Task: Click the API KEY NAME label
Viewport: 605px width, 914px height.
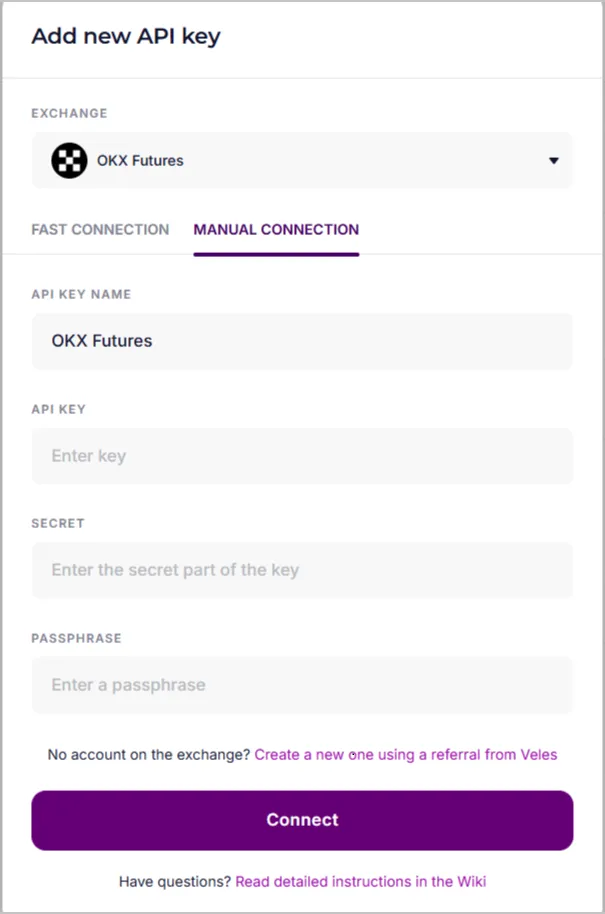Action: 81,294
